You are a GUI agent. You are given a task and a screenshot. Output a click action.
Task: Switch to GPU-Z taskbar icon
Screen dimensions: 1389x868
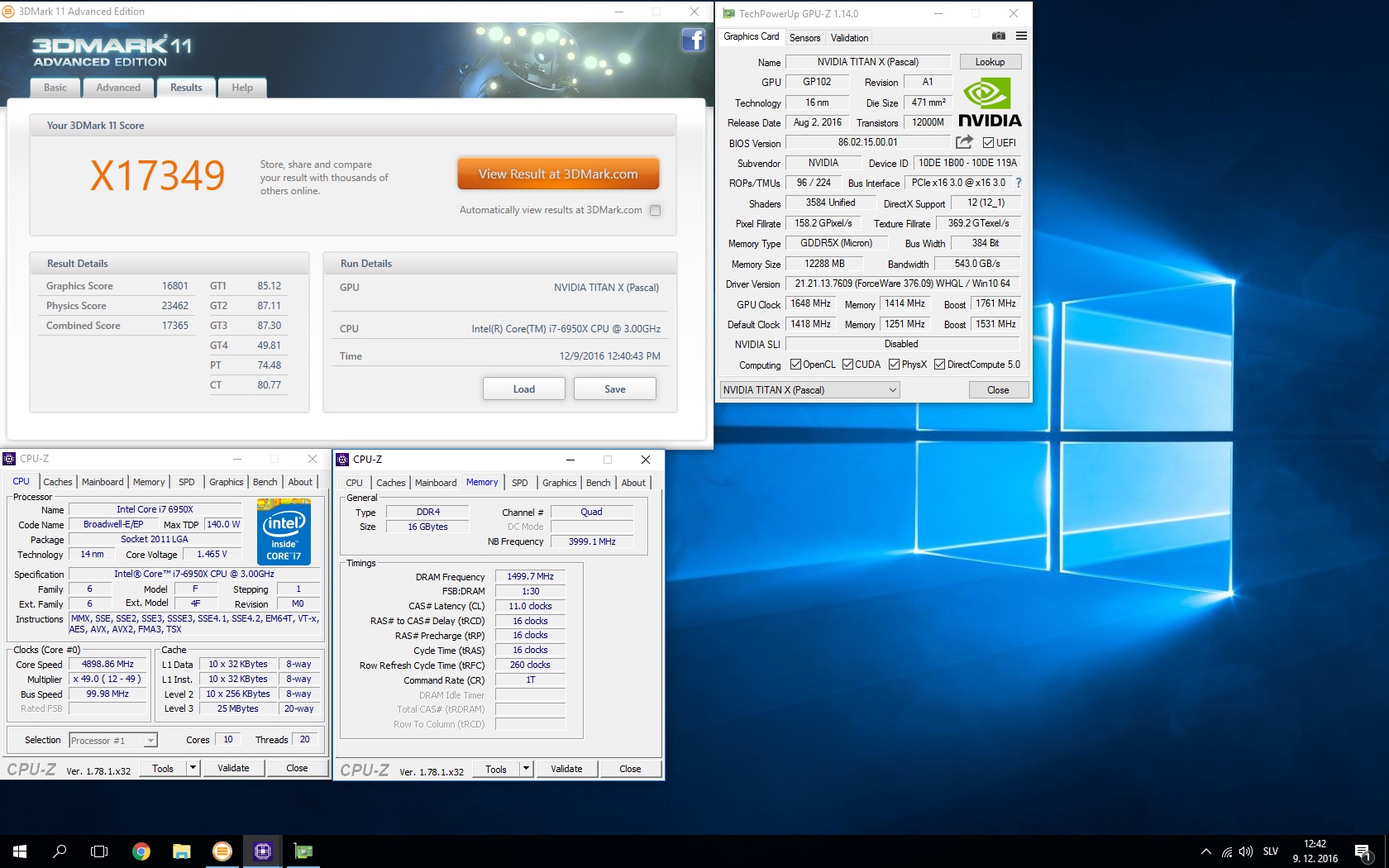(303, 851)
